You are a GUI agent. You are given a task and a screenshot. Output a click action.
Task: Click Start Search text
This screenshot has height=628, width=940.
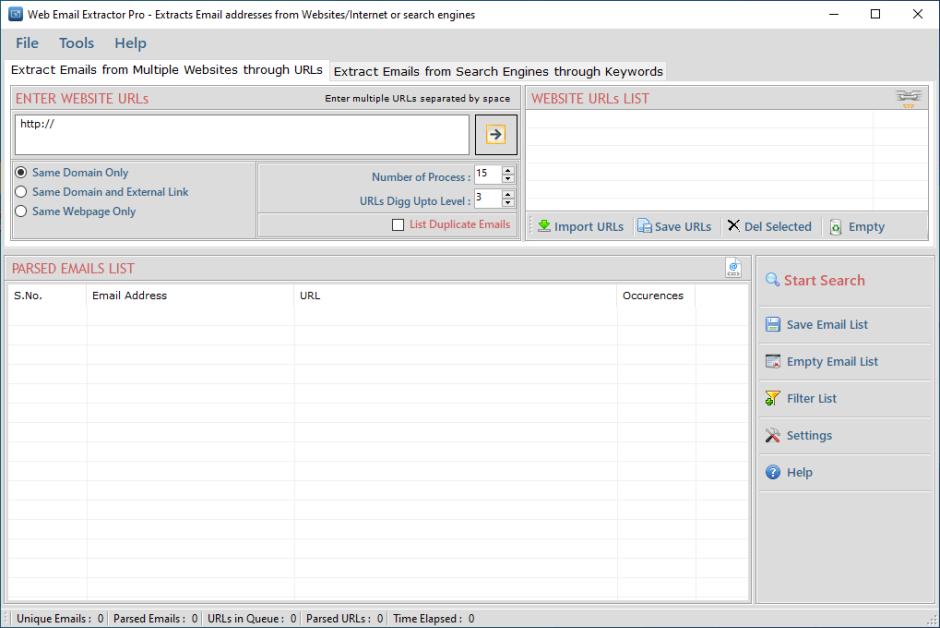824,280
